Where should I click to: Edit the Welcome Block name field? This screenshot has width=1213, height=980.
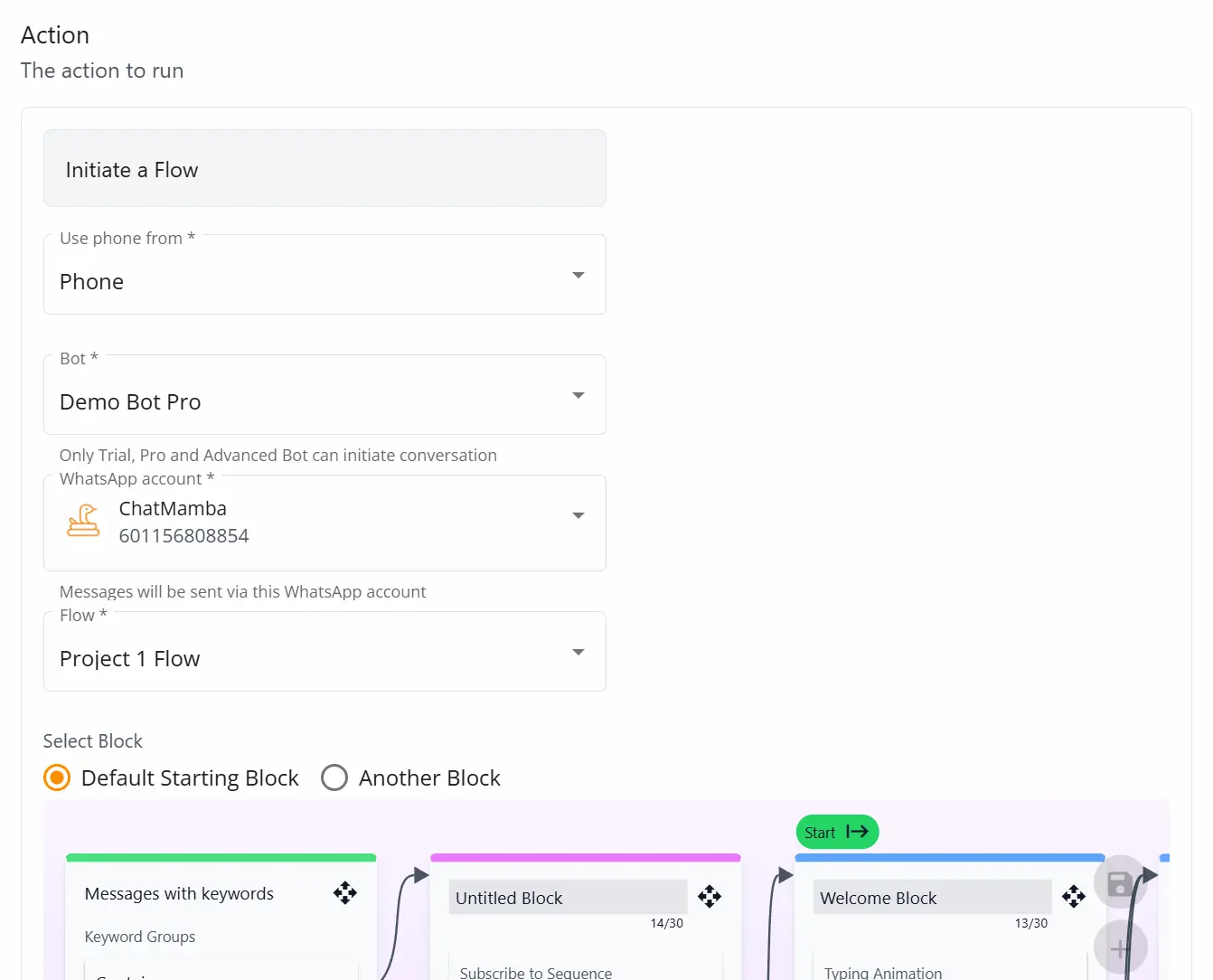[931, 898]
